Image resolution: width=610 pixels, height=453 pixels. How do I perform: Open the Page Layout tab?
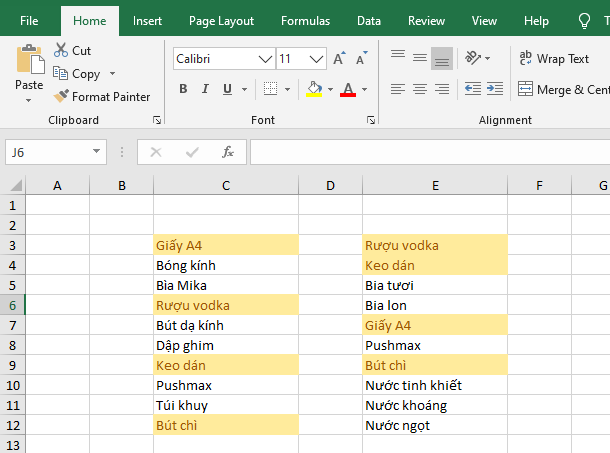point(221,20)
